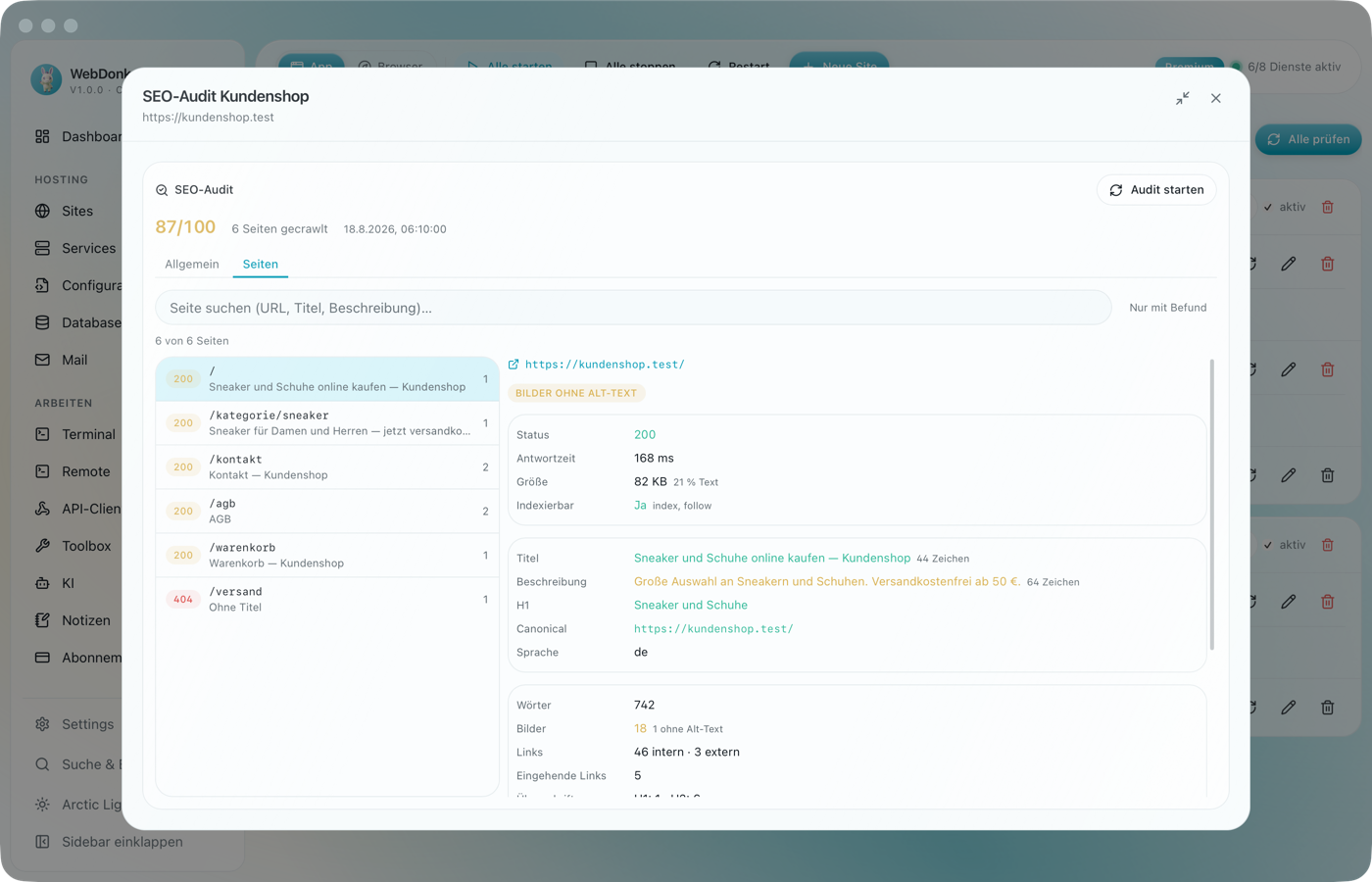Click the Canonical URL https://kundenshop.test/
The image size is (1372, 882).
713,629
